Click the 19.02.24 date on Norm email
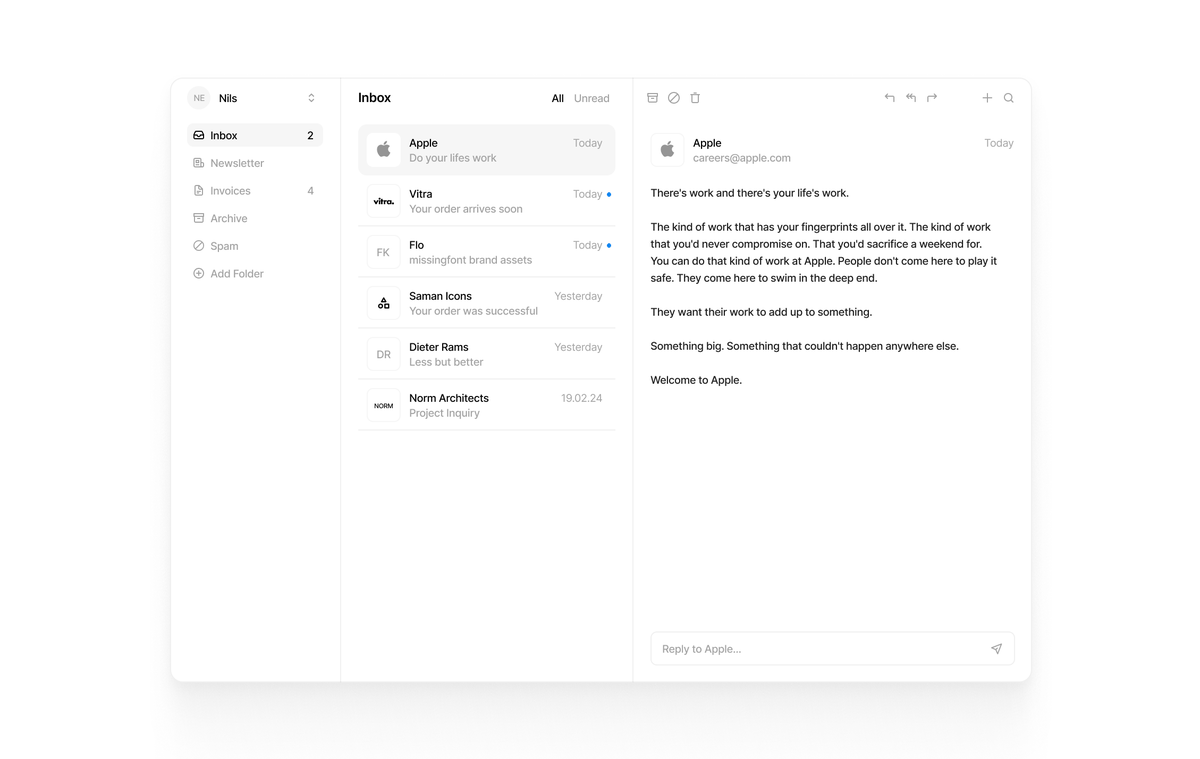1200x759 pixels. [581, 398]
